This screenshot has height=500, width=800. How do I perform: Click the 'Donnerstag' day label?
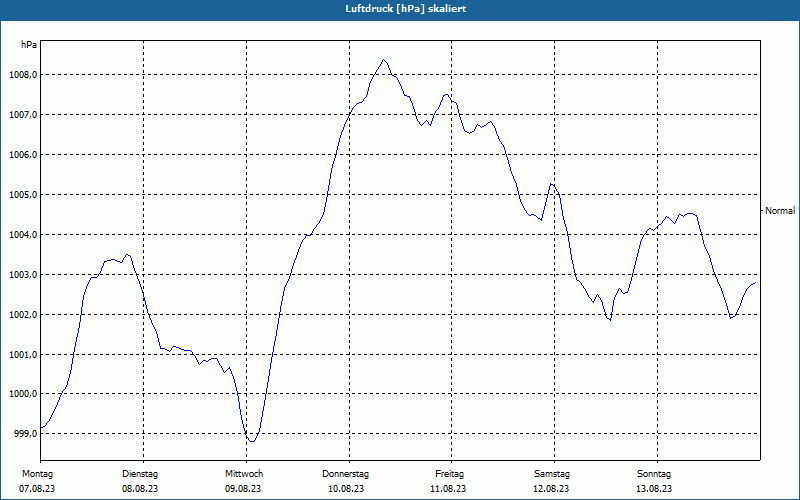(x=345, y=474)
